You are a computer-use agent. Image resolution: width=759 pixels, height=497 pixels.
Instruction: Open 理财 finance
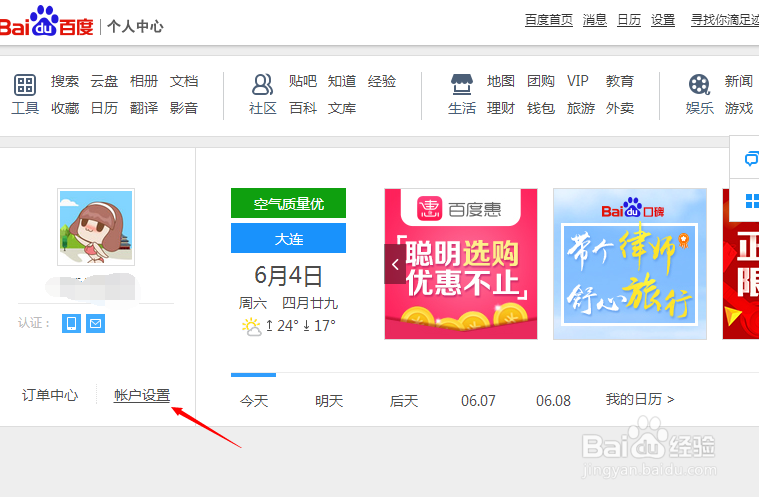[x=501, y=108]
